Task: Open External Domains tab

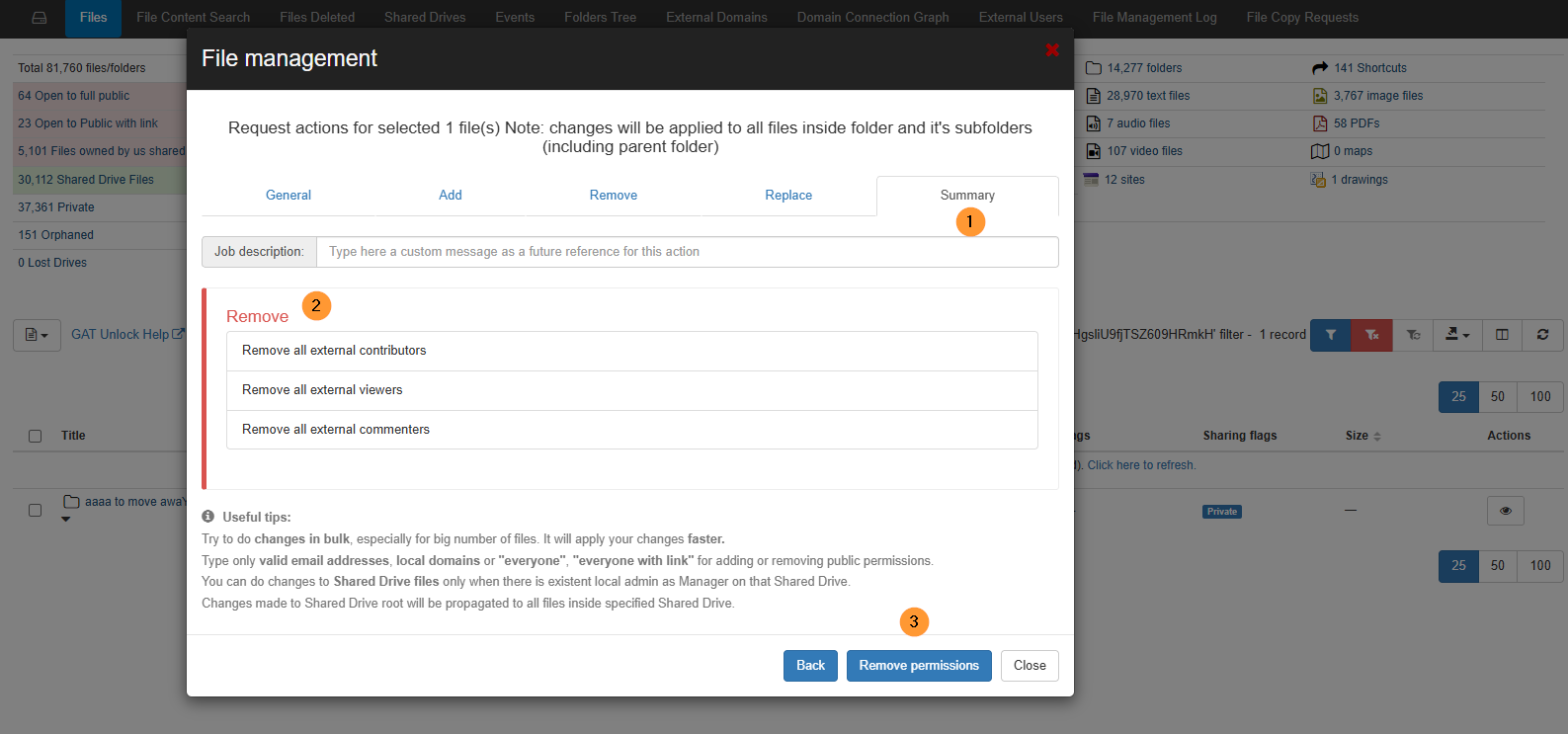Action: coord(716,18)
